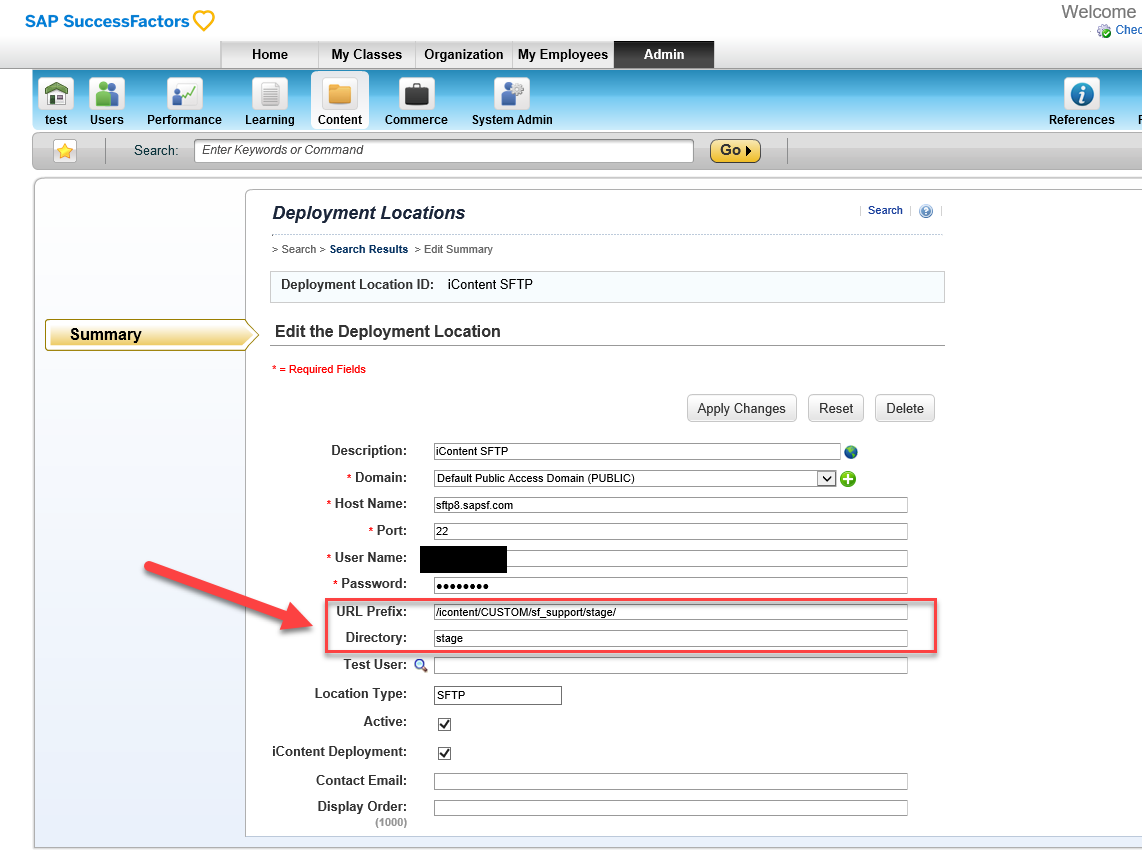Image resolution: width=1142 pixels, height=855 pixels.
Task: Open the test home icon
Action: tap(56, 94)
